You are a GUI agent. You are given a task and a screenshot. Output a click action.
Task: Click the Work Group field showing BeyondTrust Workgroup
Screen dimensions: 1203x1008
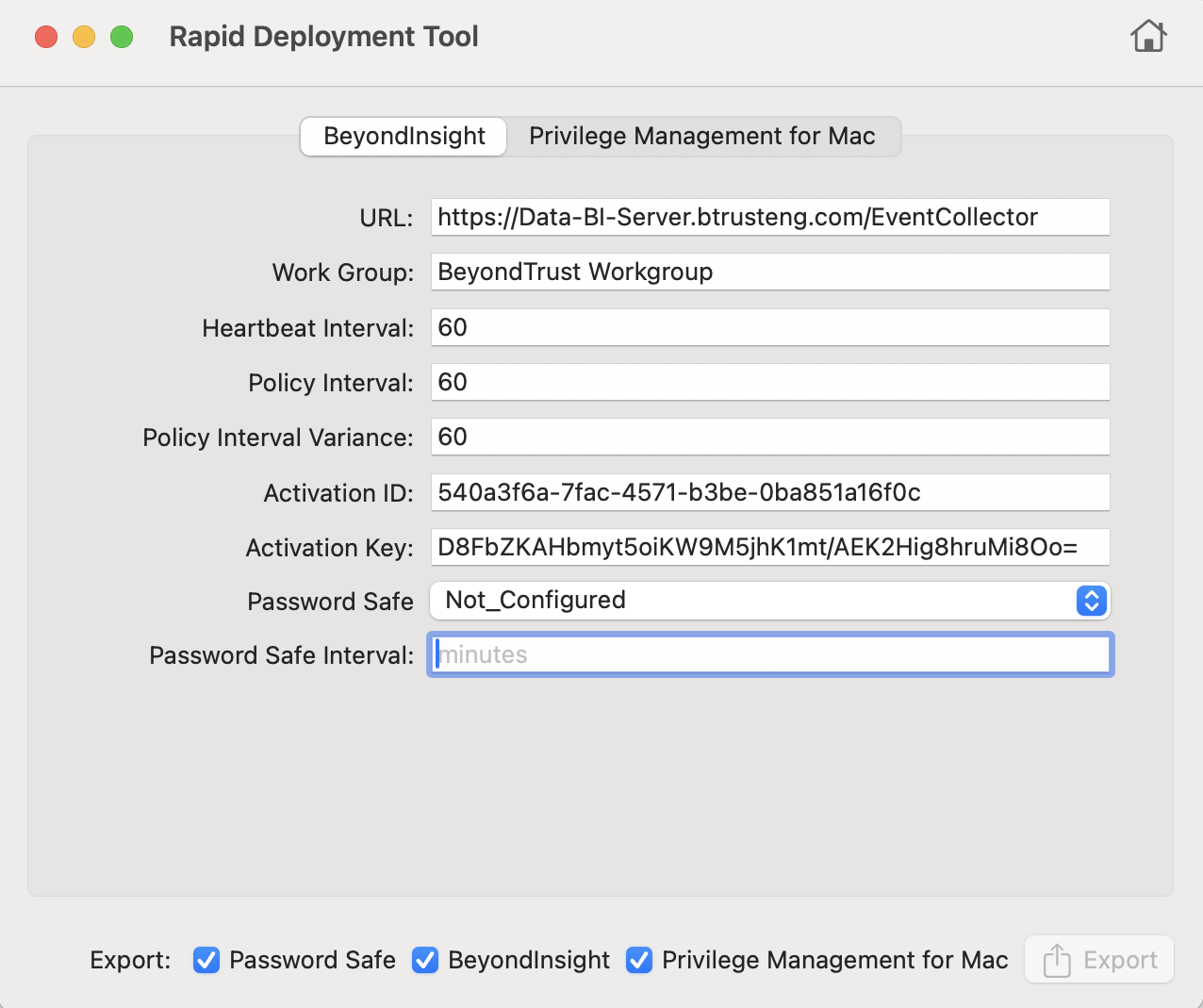click(x=770, y=272)
